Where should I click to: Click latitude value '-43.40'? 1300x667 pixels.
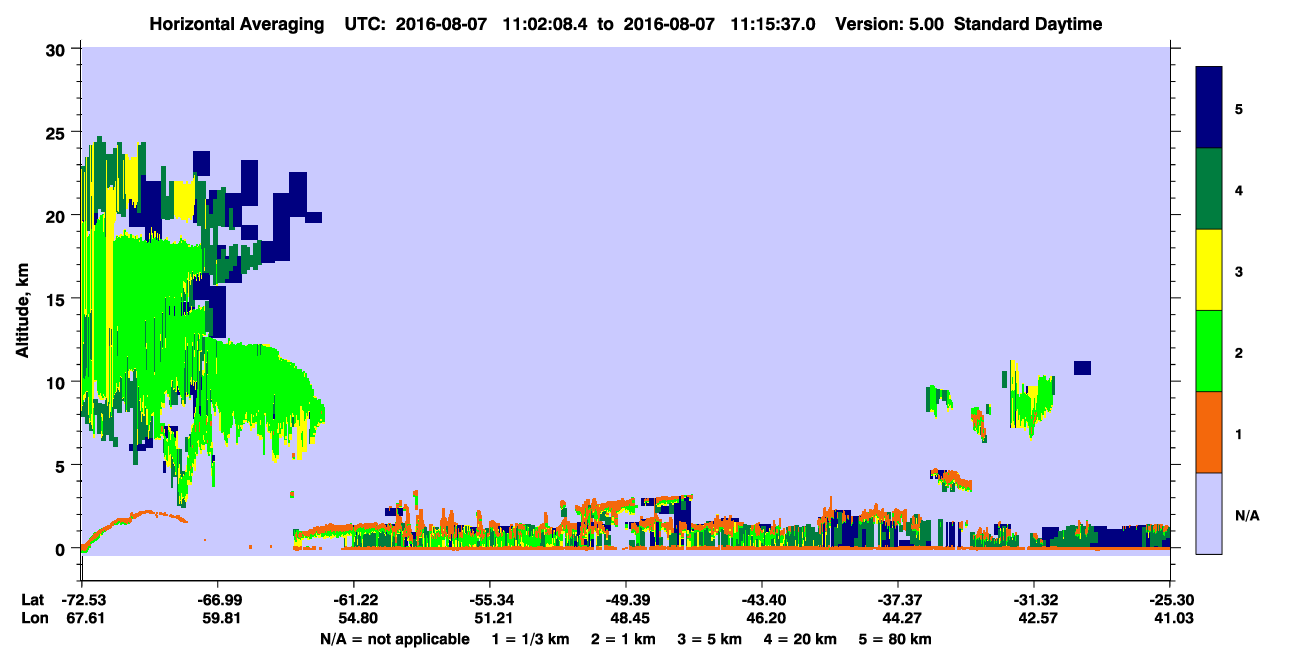pos(761,599)
